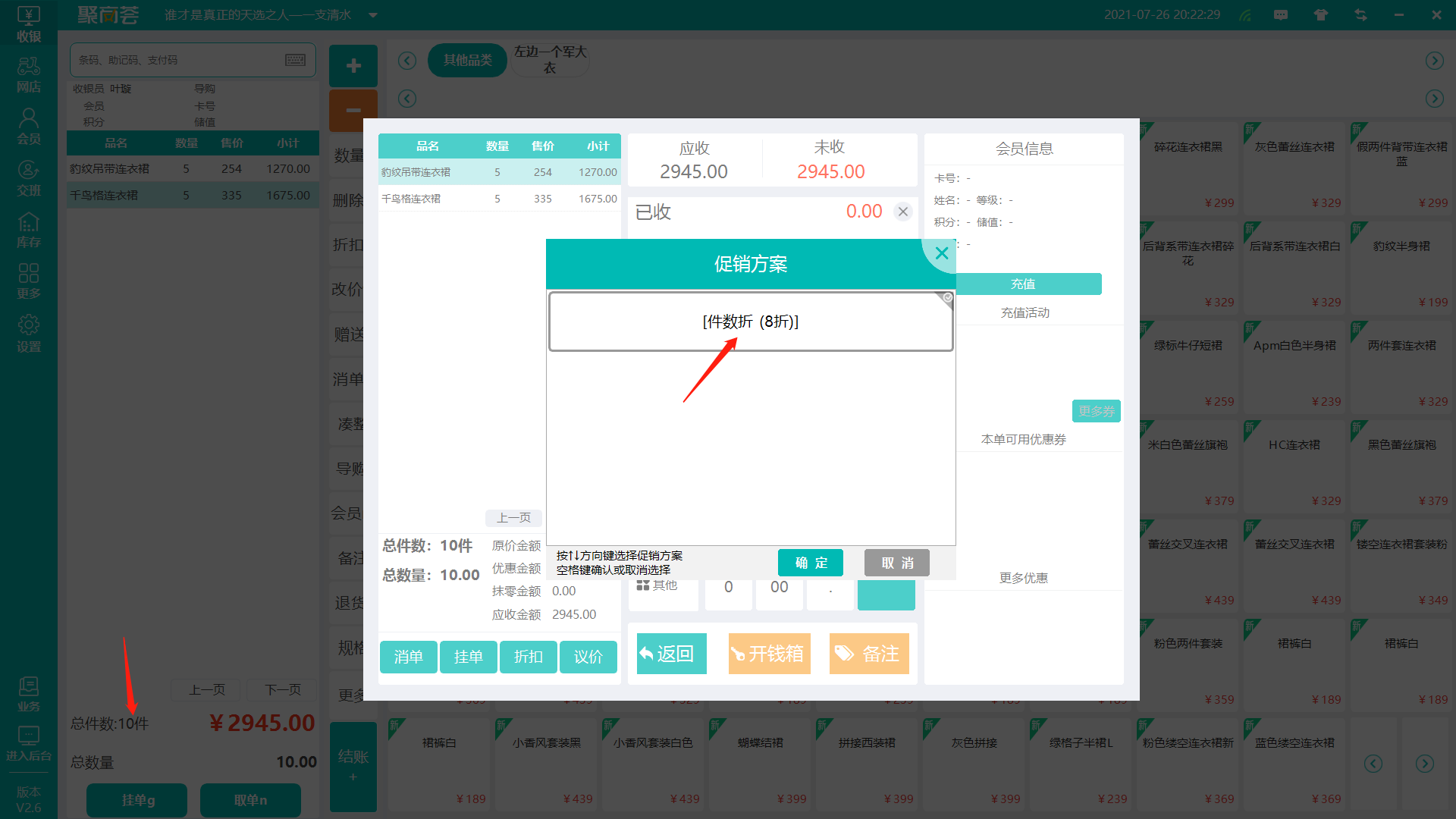Open the 收银 cashier sidebar icon
This screenshot has height=819, width=1456.
29,24
